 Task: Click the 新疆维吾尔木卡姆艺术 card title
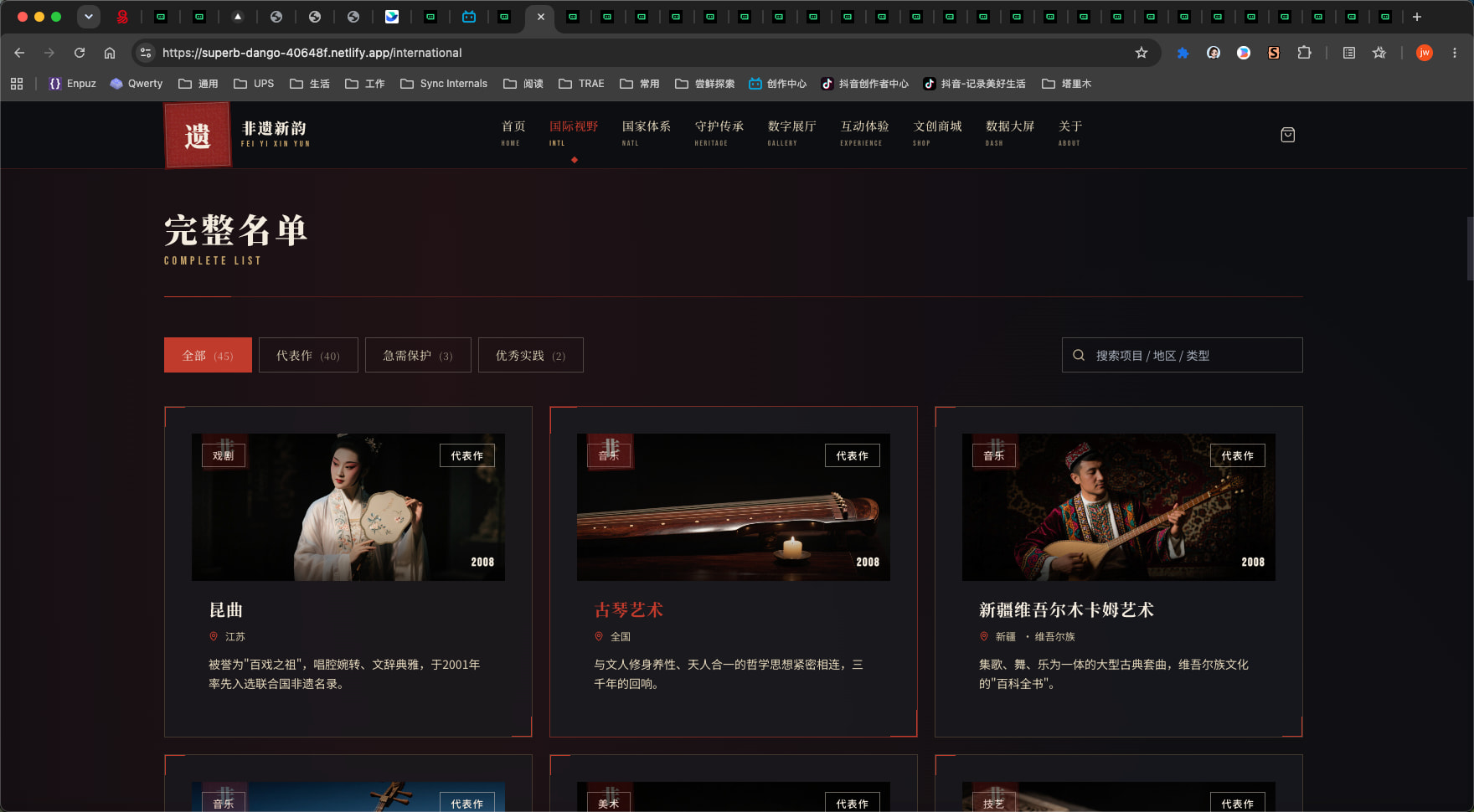(x=1066, y=610)
